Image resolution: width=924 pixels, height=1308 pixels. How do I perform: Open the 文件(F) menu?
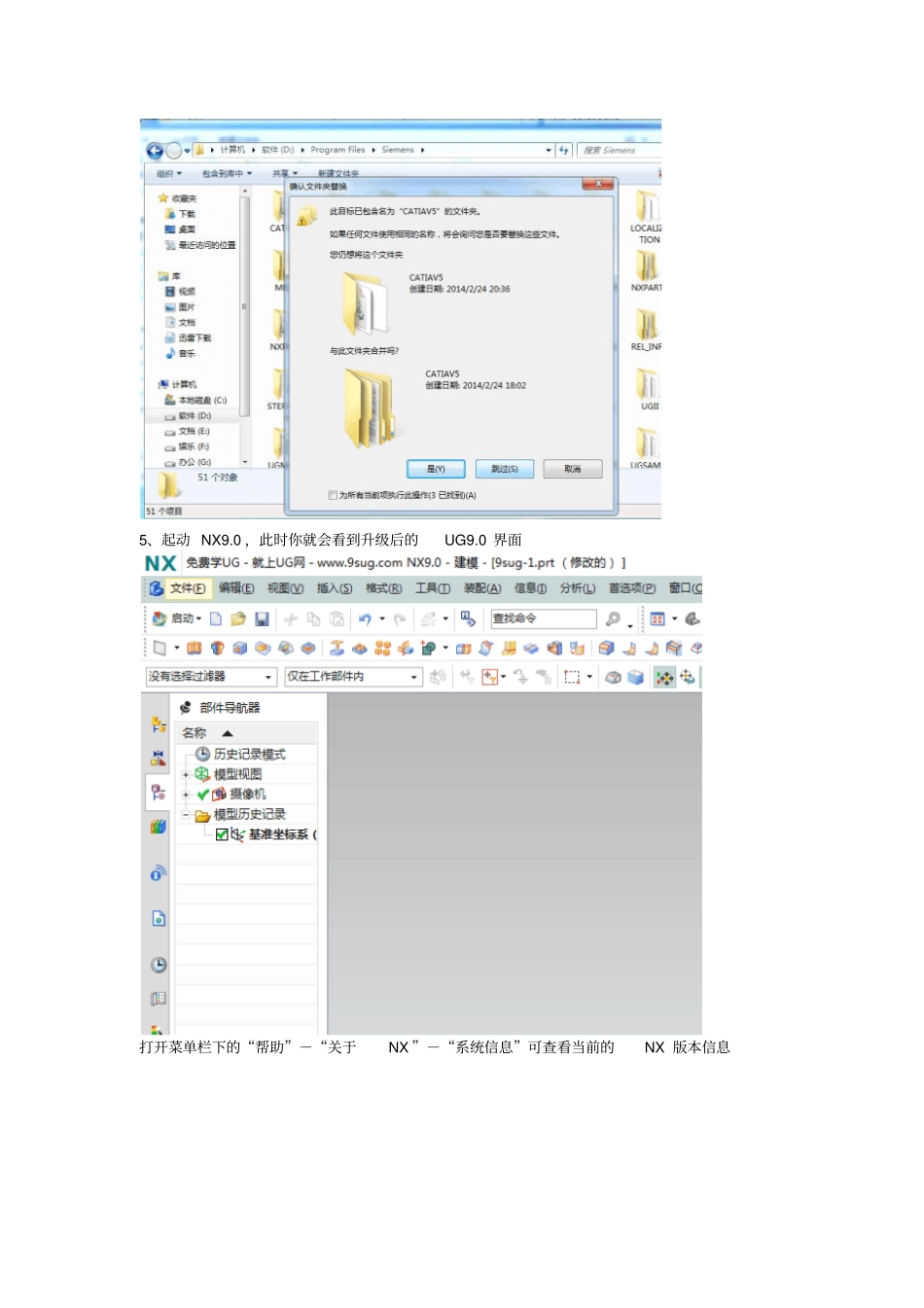[188, 588]
